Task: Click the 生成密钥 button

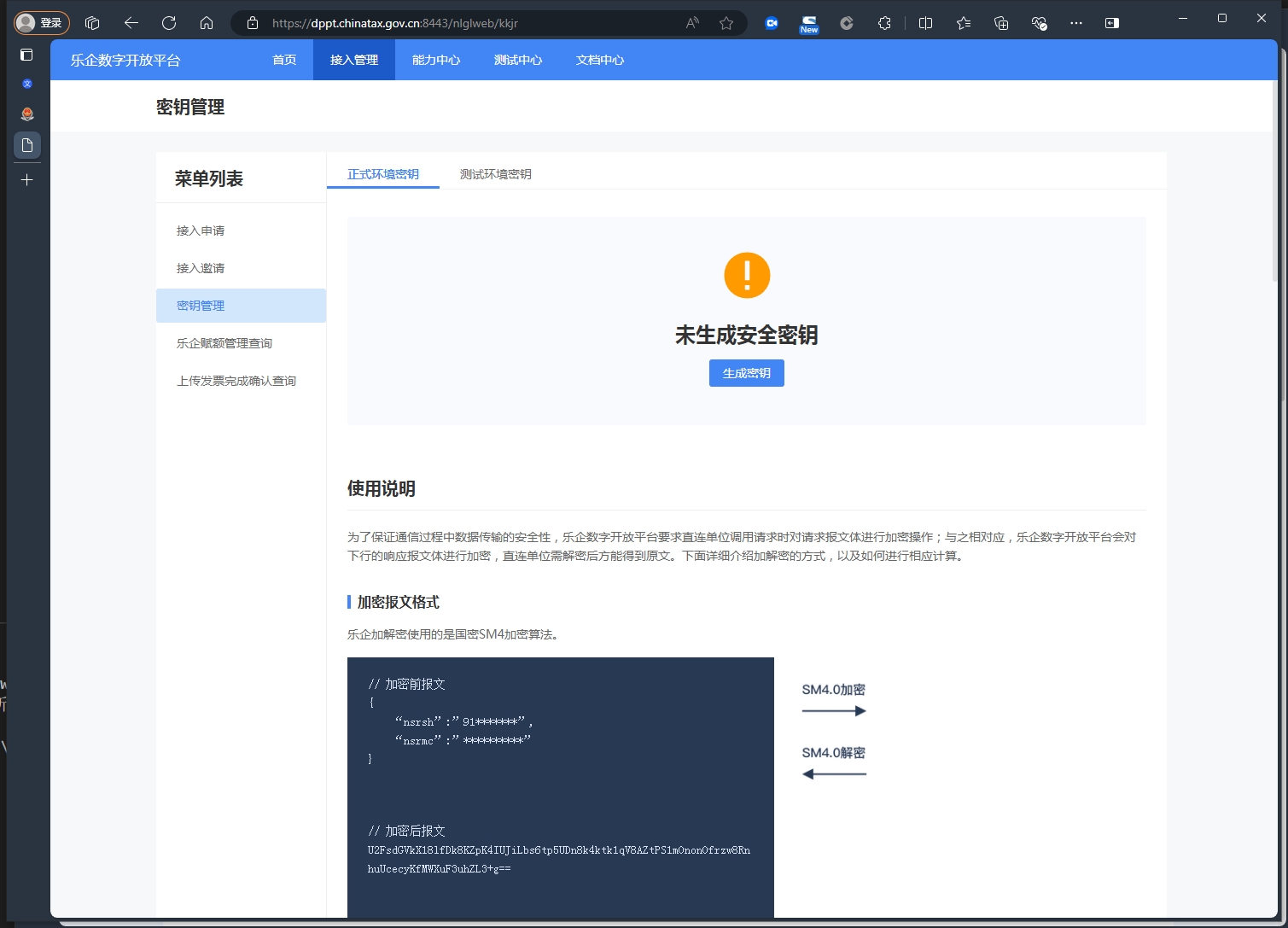Action: [x=746, y=373]
